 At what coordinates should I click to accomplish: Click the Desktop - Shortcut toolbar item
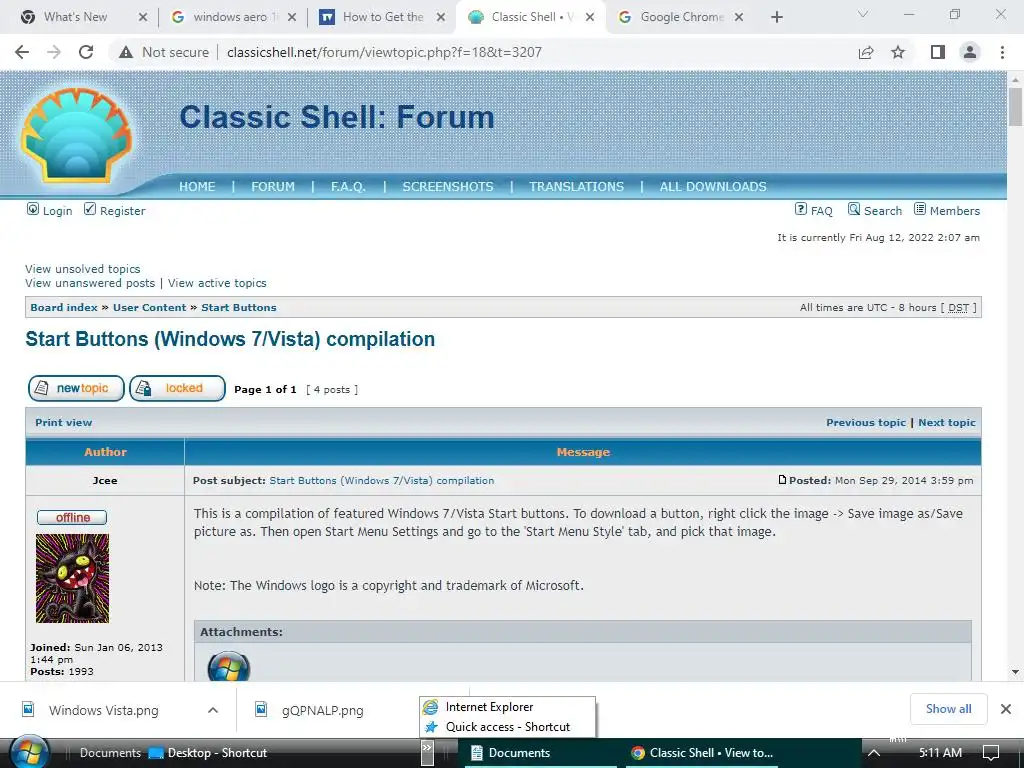point(208,753)
